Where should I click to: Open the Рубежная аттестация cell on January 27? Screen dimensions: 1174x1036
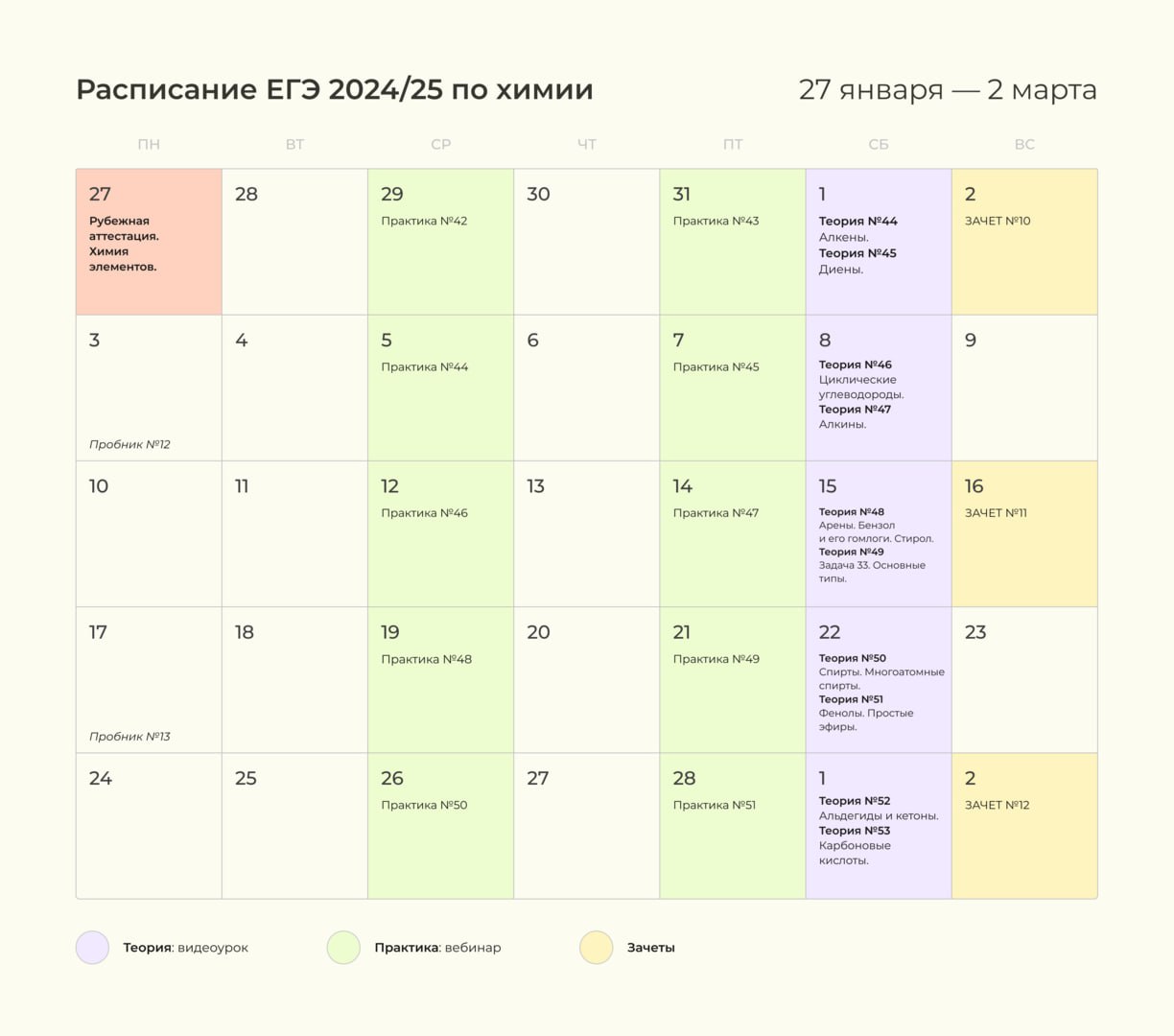point(149,243)
